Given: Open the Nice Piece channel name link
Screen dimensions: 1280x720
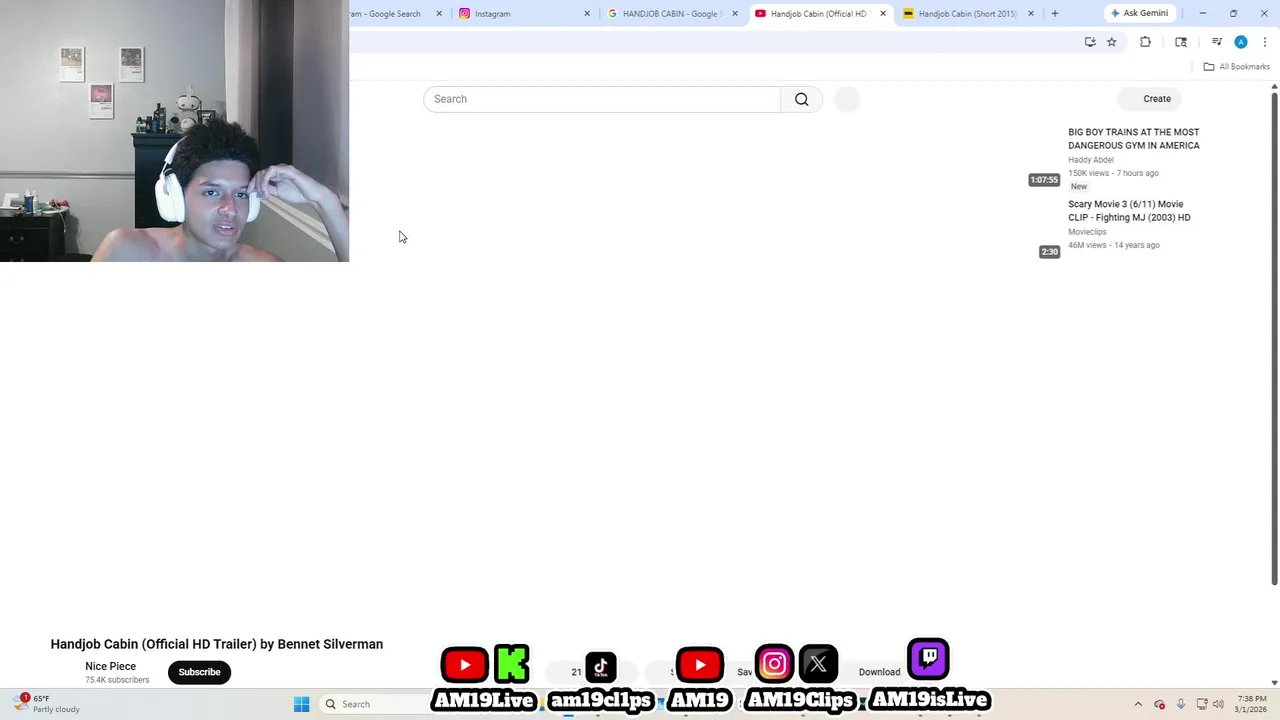Looking at the screenshot, I should [110, 666].
